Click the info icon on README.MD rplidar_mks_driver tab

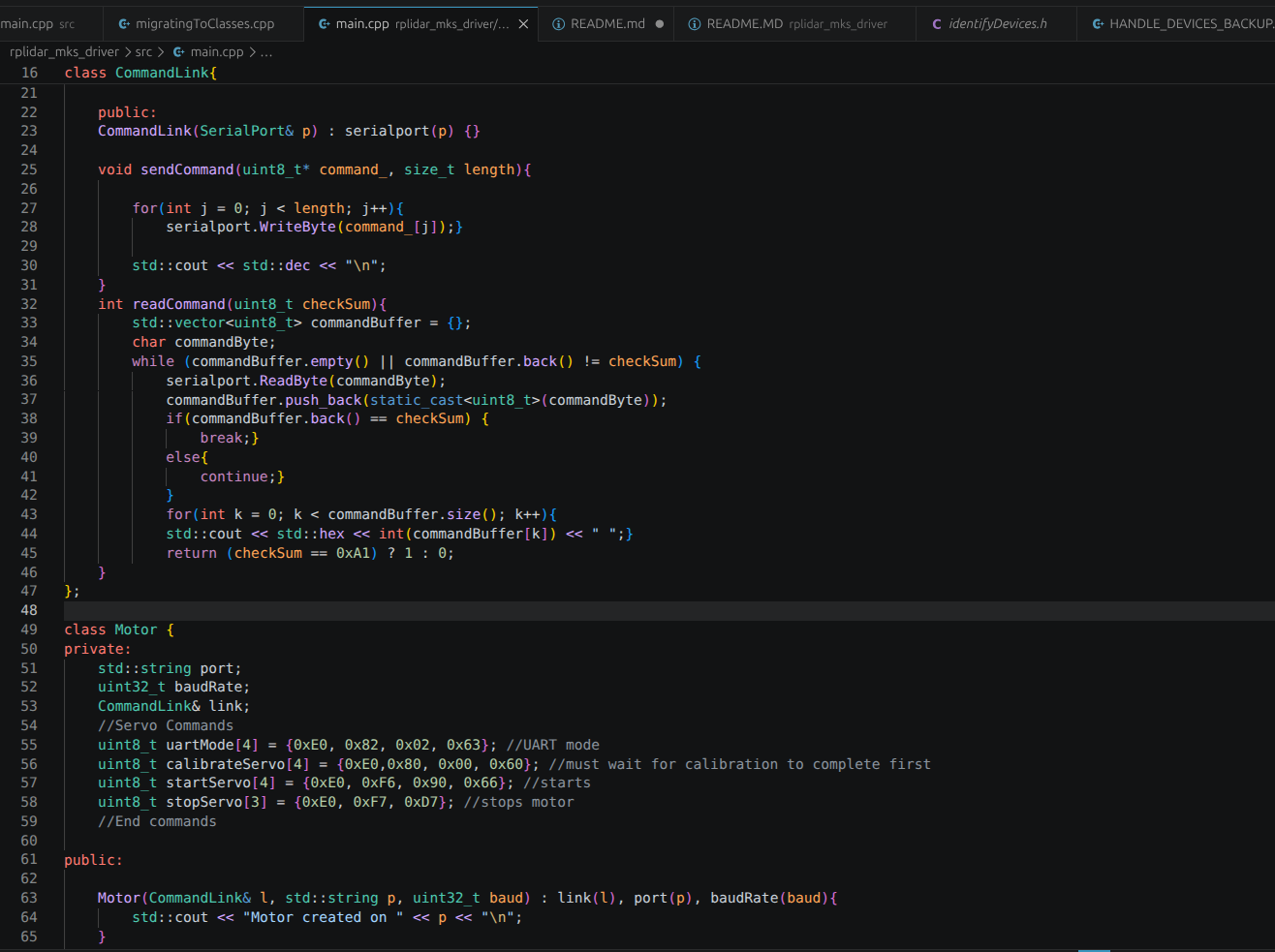pyautogui.click(x=695, y=24)
